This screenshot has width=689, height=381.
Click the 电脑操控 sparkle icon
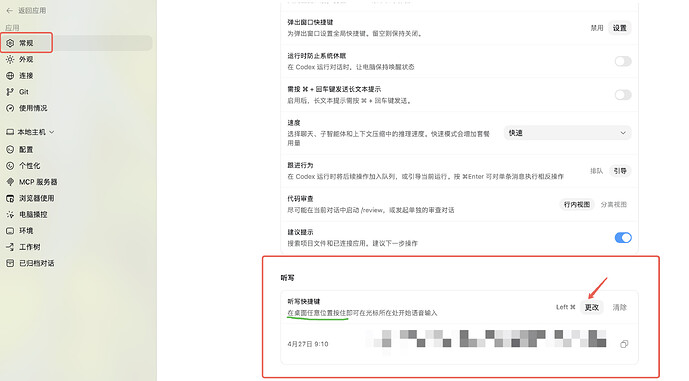(10, 214)
